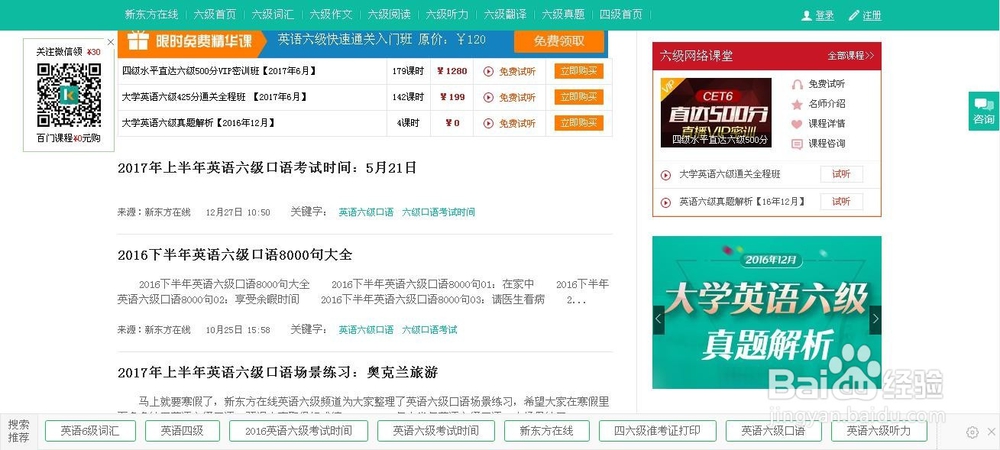
Task: Click keyword 六级口语考试
Action: (x=429, y=330)
